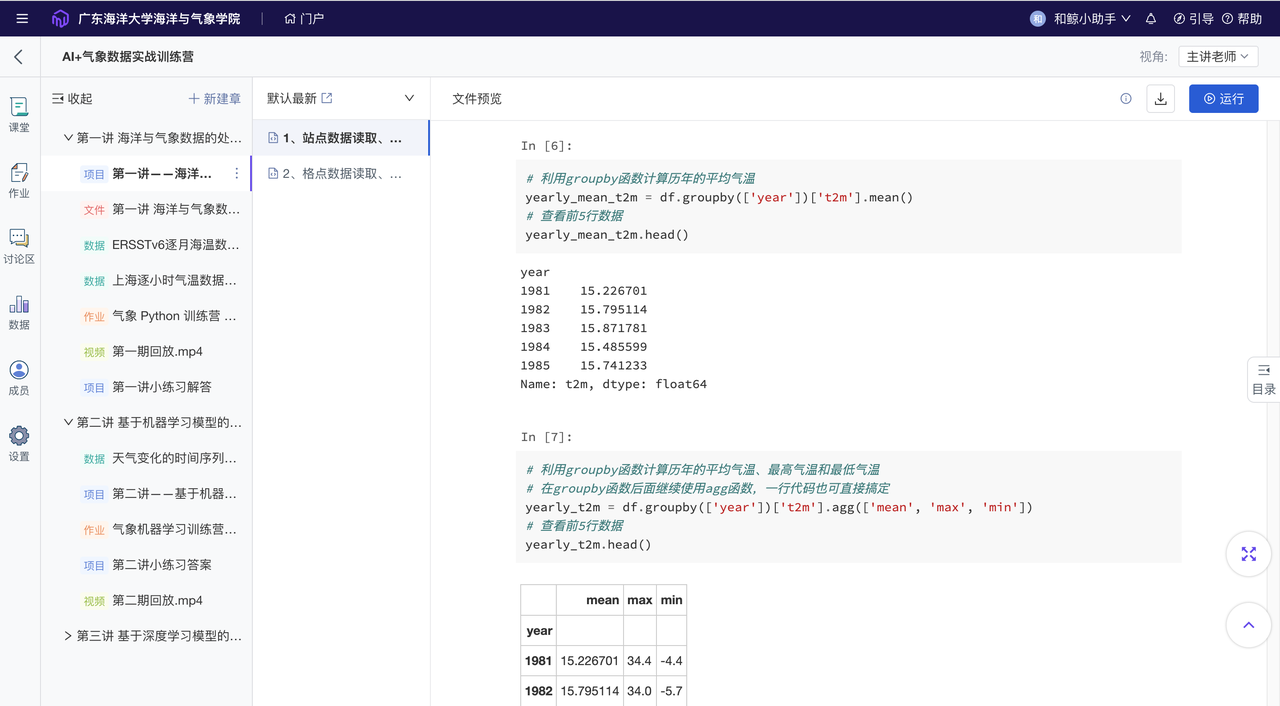
Task: Enter fullscreen with the expand icon
Action: tap(1248, 554)
